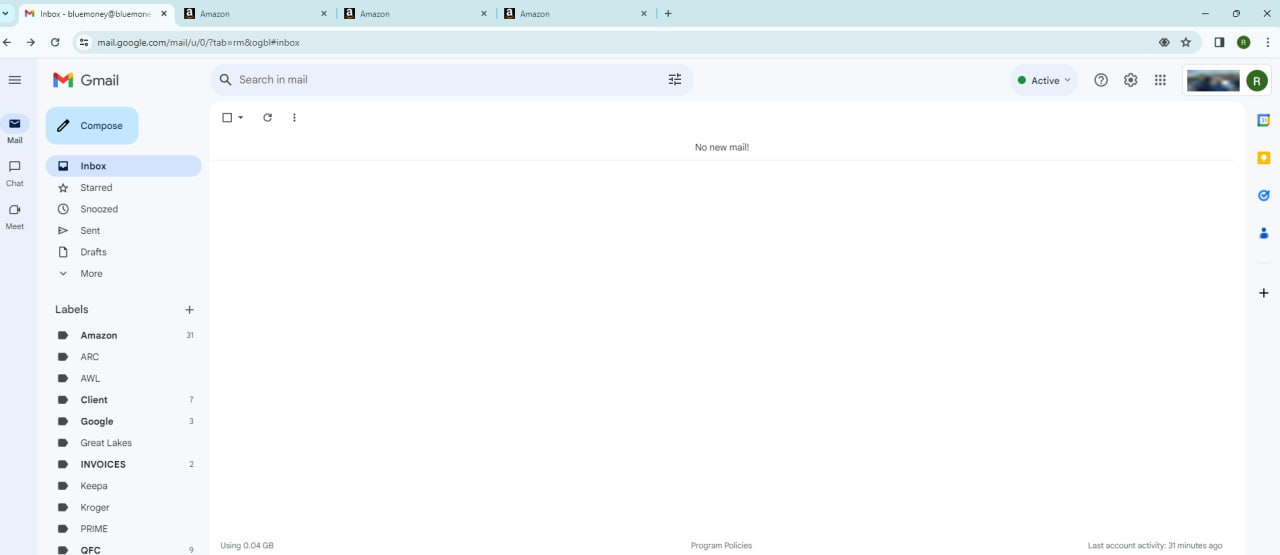Open the Mail section in the left rail
Image resolution: width=1280 pixels, height=555 pixels.
(14, 130)
